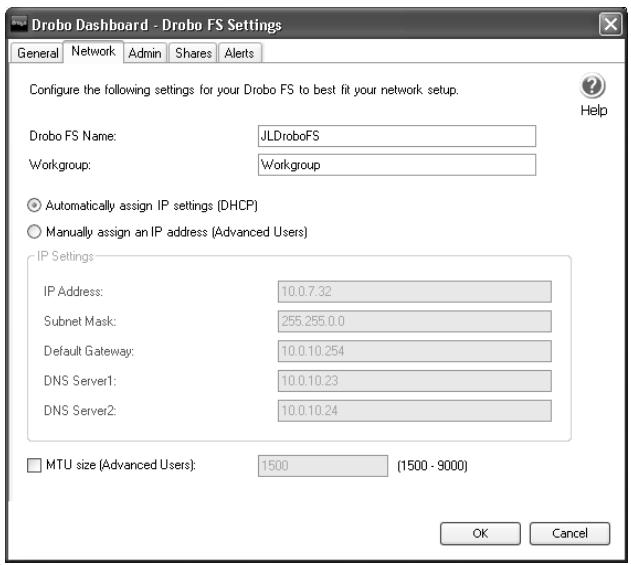Confirm settings with the OK button
The width and height of the screenshot is (631, 565).
[x=480, y=534]
